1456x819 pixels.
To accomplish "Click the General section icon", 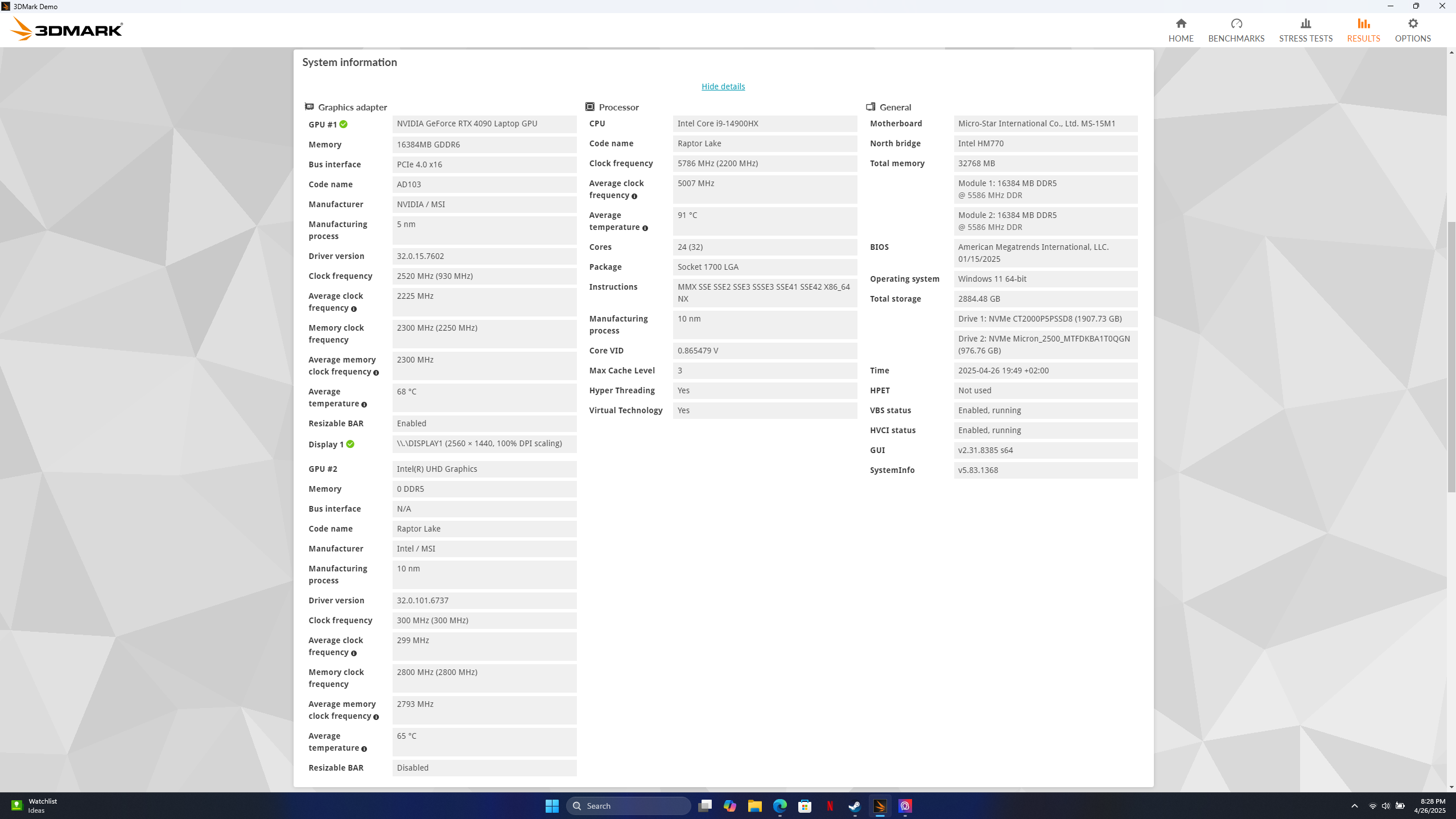I will pos(870,106).
